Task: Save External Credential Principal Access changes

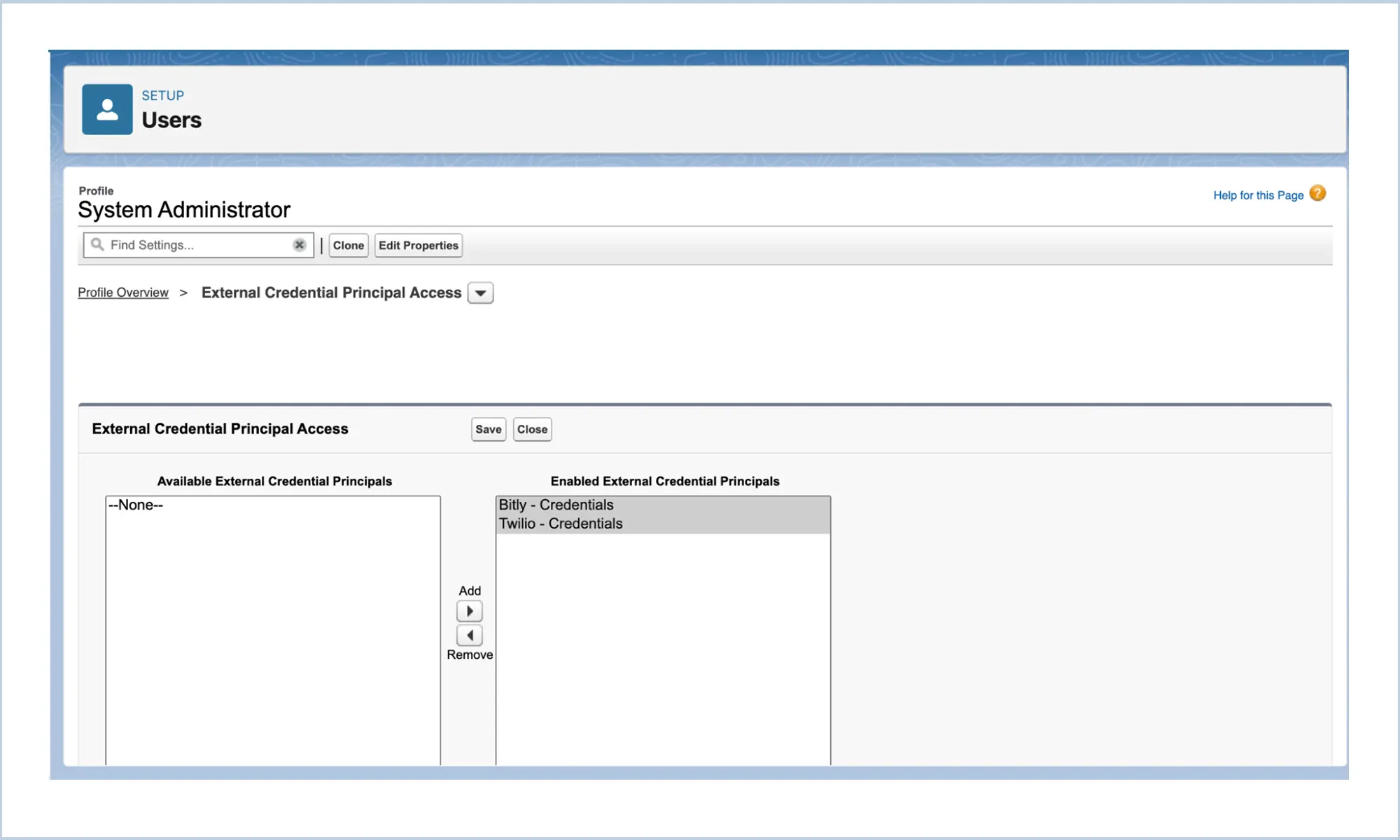Action: pos(488,430)
